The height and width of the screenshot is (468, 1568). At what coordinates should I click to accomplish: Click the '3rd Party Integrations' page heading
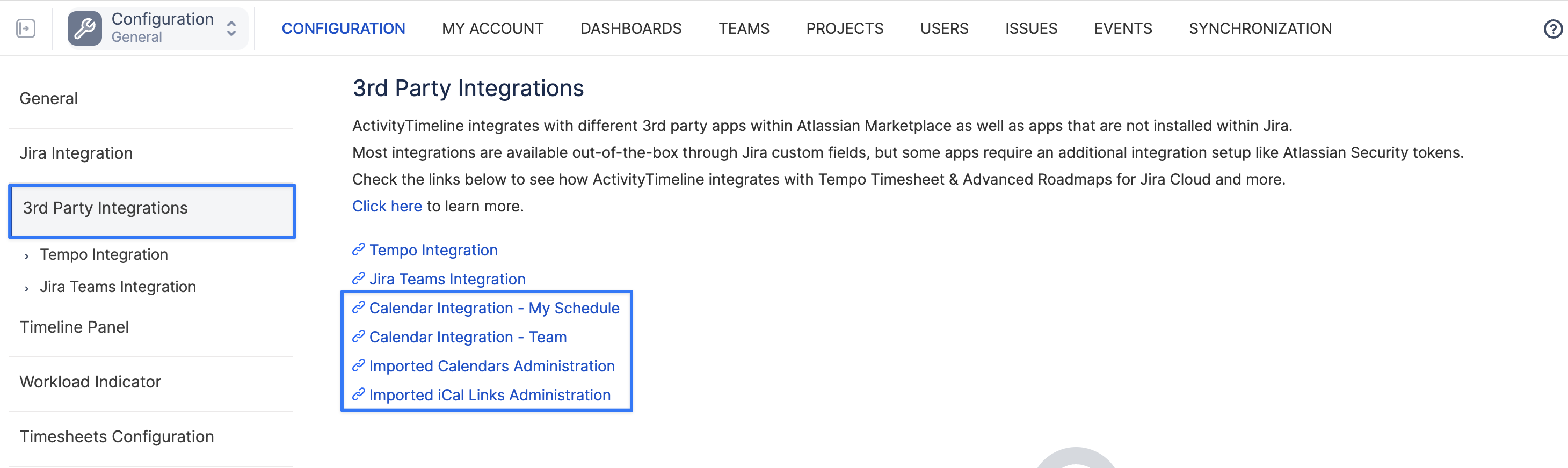click(468, 88)
